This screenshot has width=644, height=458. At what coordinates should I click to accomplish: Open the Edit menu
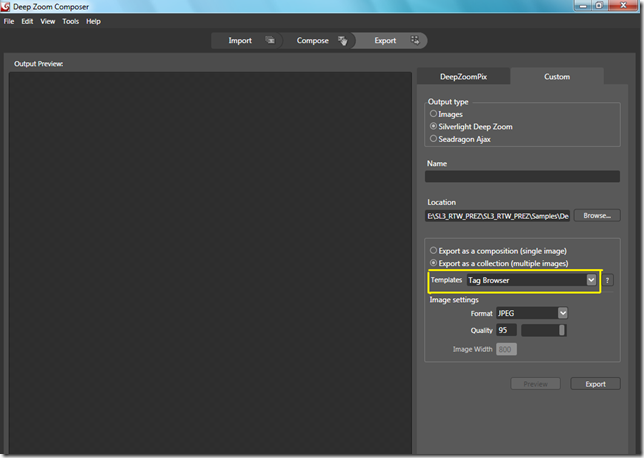[27, 21]
